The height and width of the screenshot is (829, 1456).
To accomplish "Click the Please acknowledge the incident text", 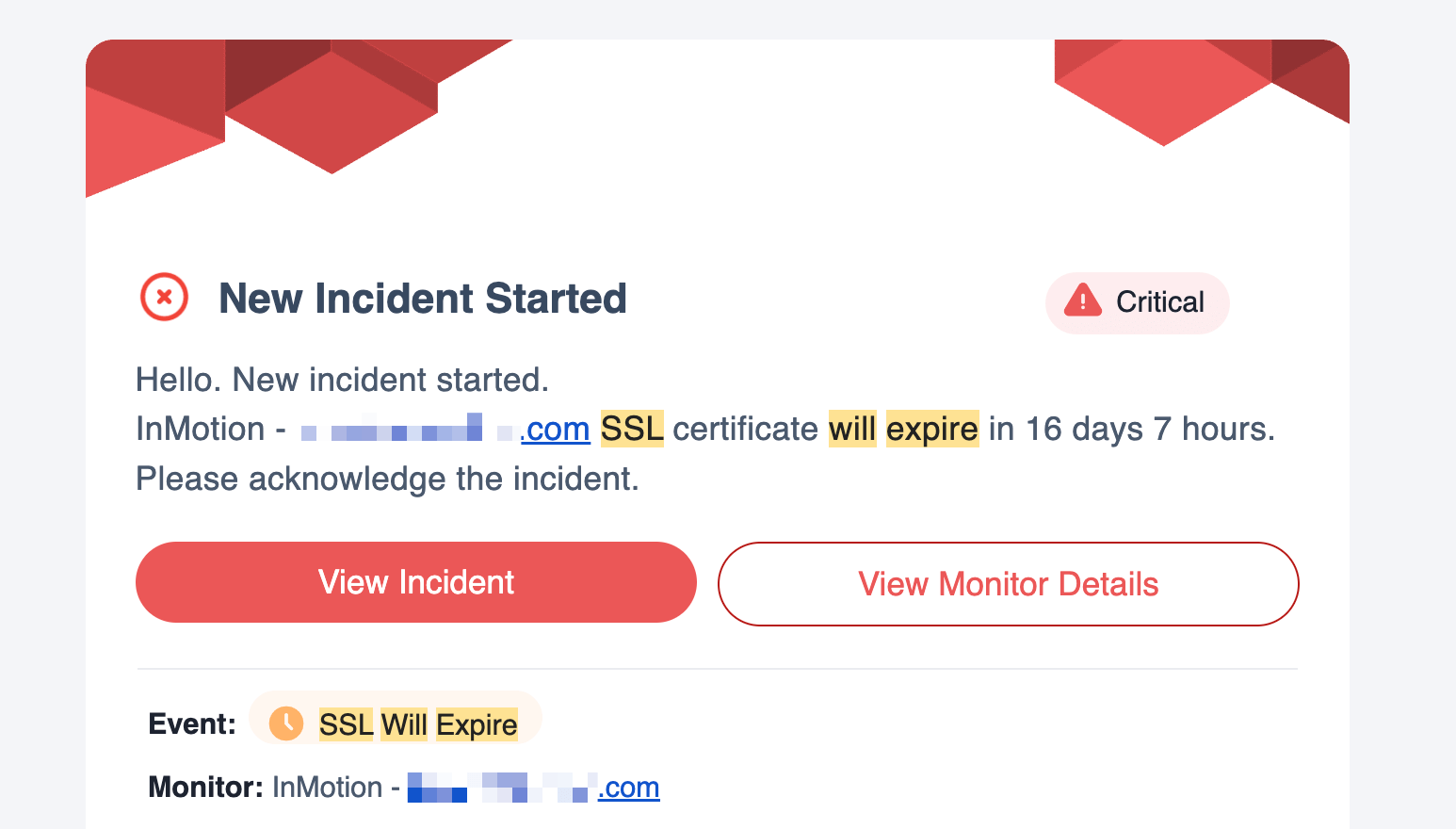I will click(386, 479).
